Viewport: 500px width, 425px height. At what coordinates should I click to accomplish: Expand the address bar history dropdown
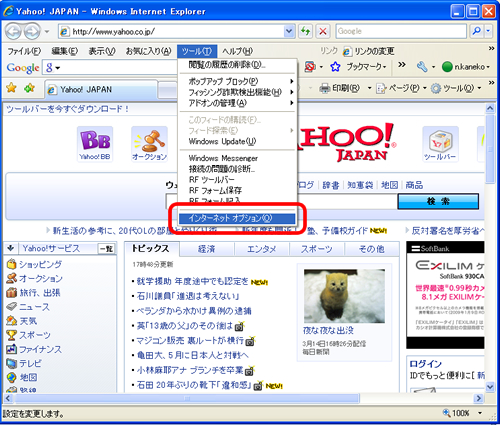(289, 31)
